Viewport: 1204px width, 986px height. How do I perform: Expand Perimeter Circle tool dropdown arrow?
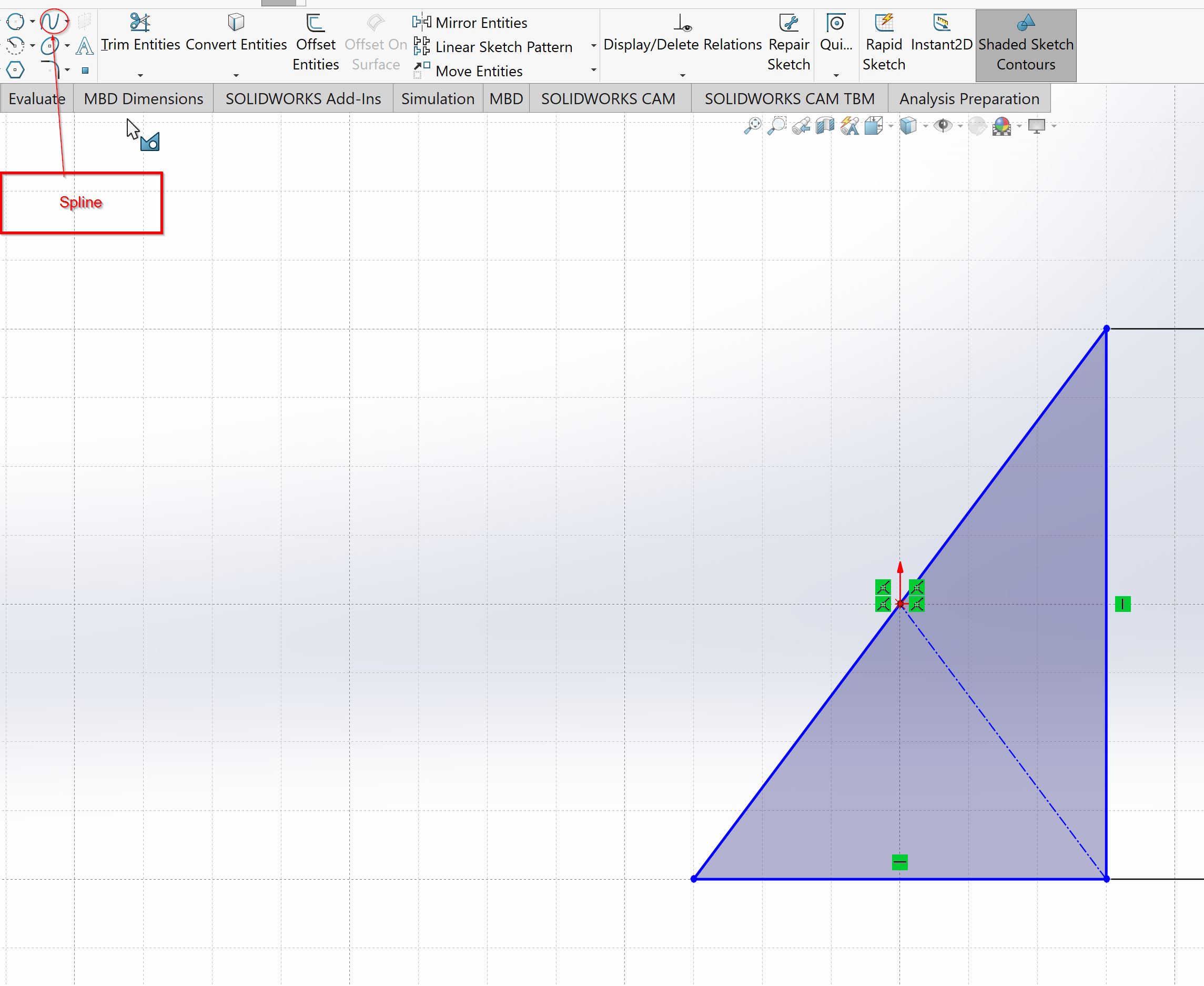(33, 22)
